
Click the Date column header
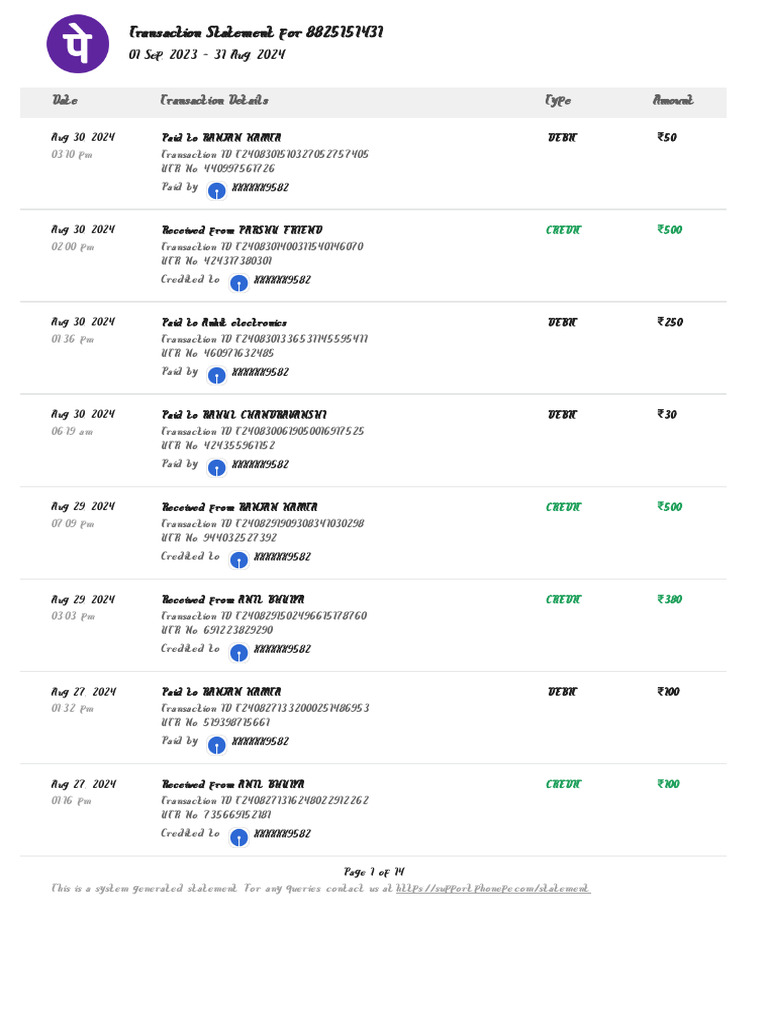[65, 100]
